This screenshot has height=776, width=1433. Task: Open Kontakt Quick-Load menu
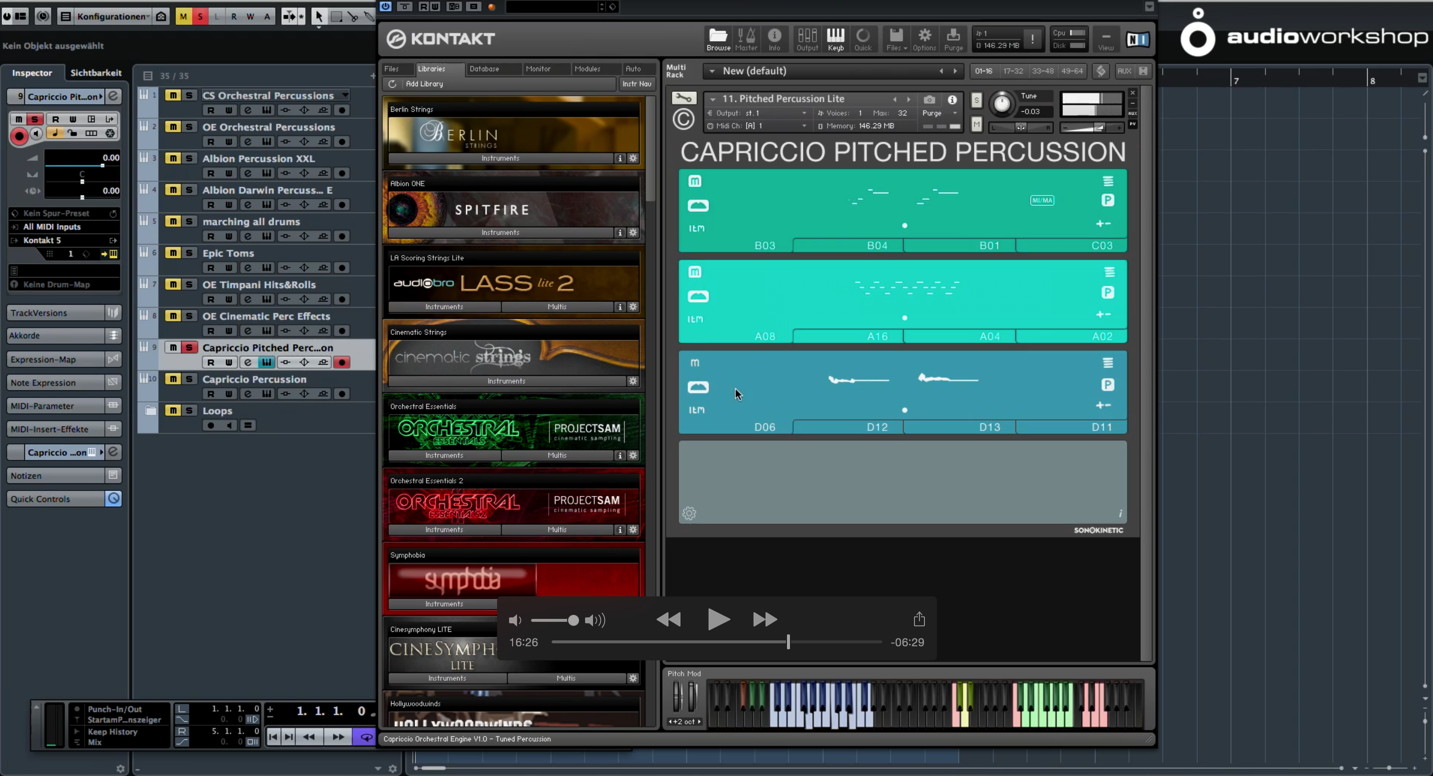[x=862, y=40]
